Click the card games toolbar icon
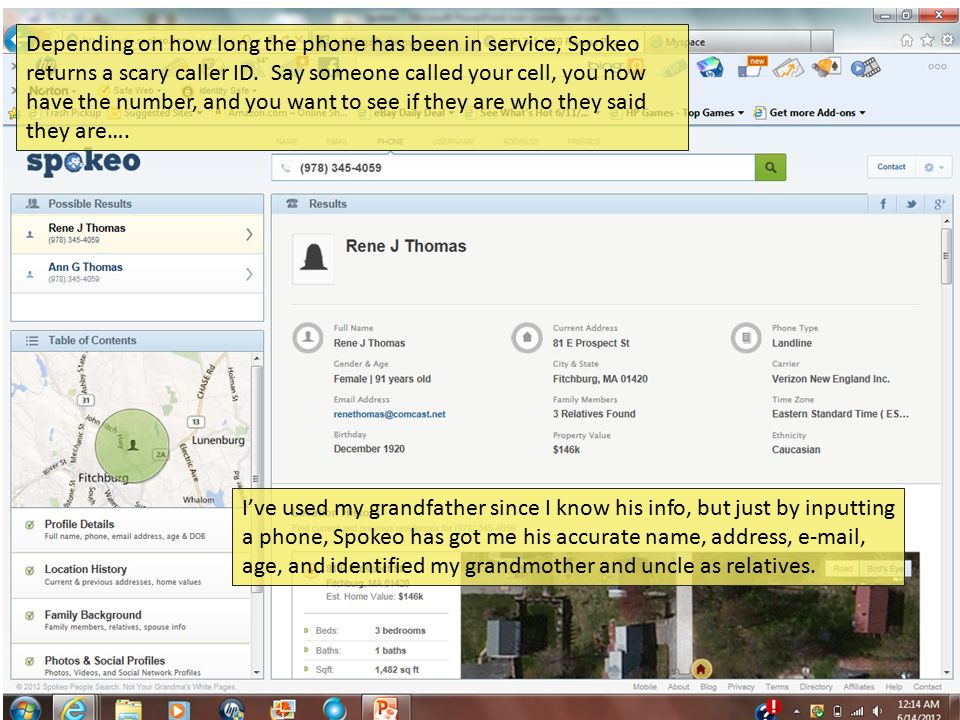This screenshot has height=720, width=960. [x=827, y=67]
